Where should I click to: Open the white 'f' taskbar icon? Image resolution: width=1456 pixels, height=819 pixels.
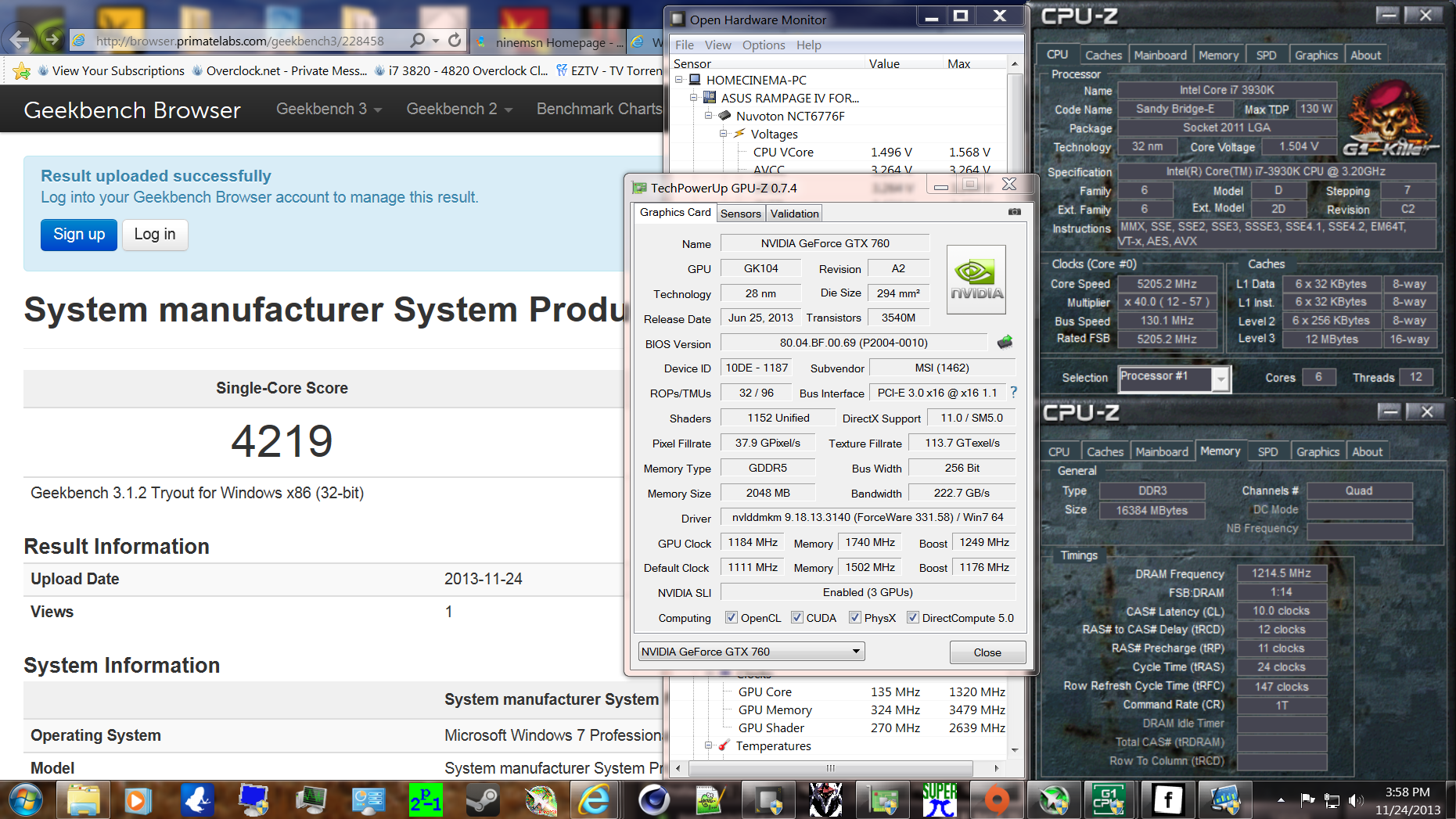[1167, 800]
